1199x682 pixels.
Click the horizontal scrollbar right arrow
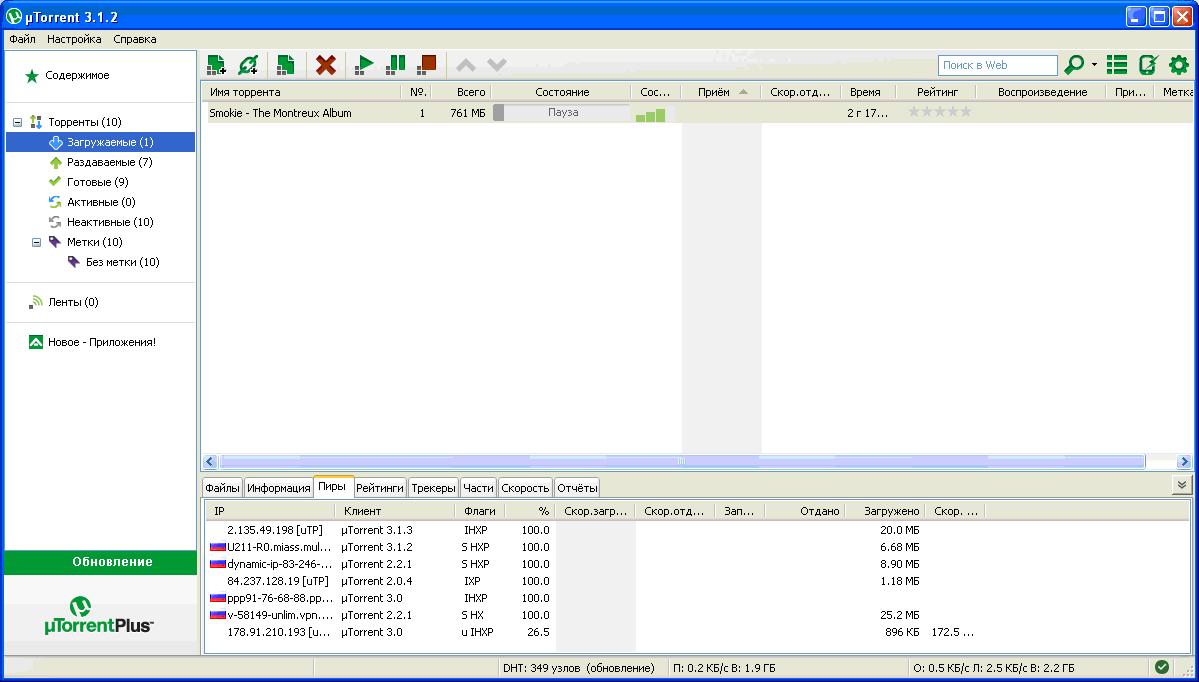[1184, 462]
